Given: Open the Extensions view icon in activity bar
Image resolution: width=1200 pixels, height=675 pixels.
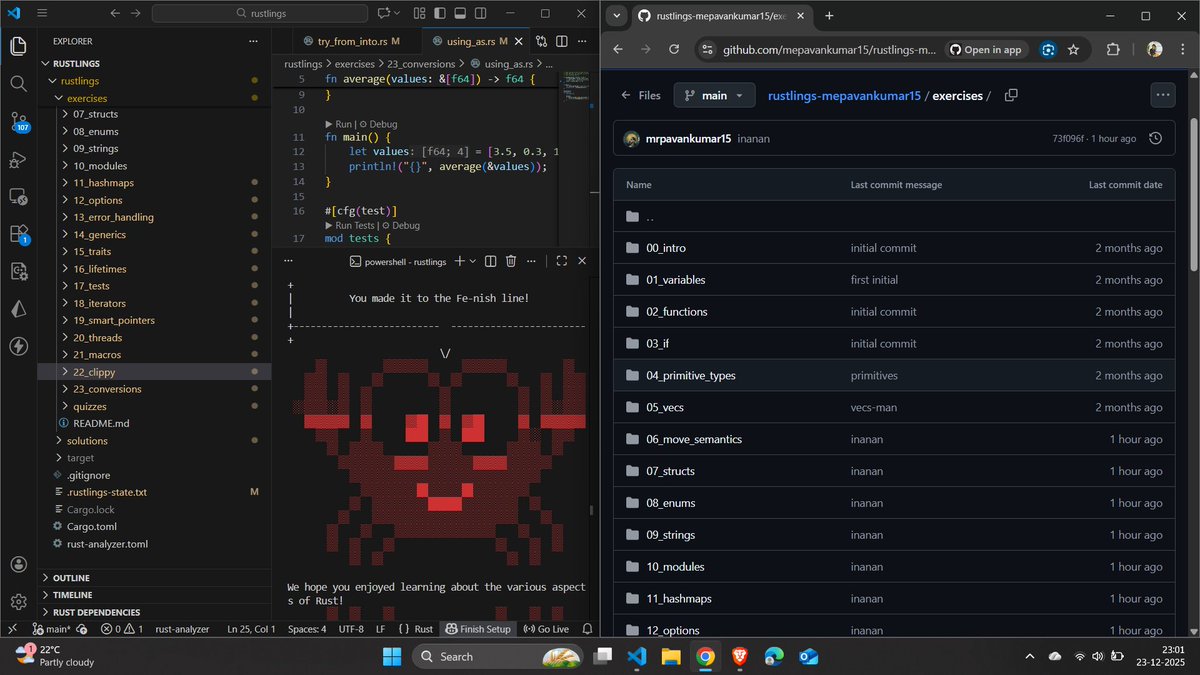Looking at the screenshot, I should pyautogui.click(x=18, y=234).
